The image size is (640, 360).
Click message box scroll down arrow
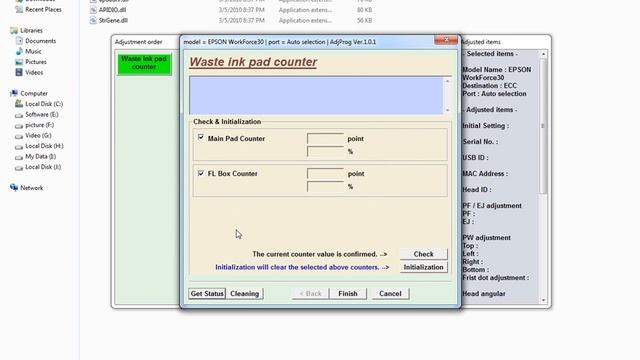click(447, 110)
